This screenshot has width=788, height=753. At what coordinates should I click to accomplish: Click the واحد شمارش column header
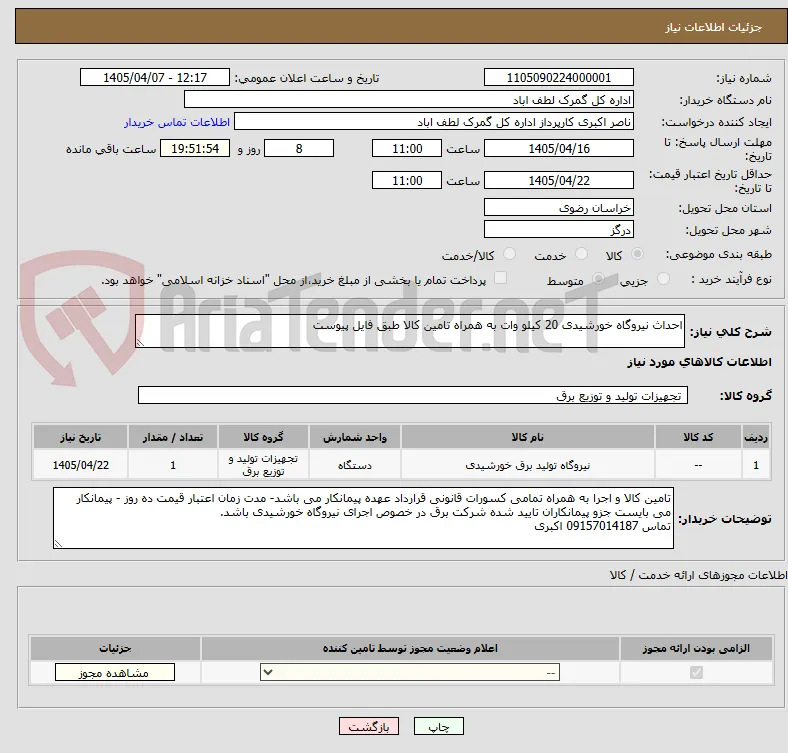click(355, 437)
